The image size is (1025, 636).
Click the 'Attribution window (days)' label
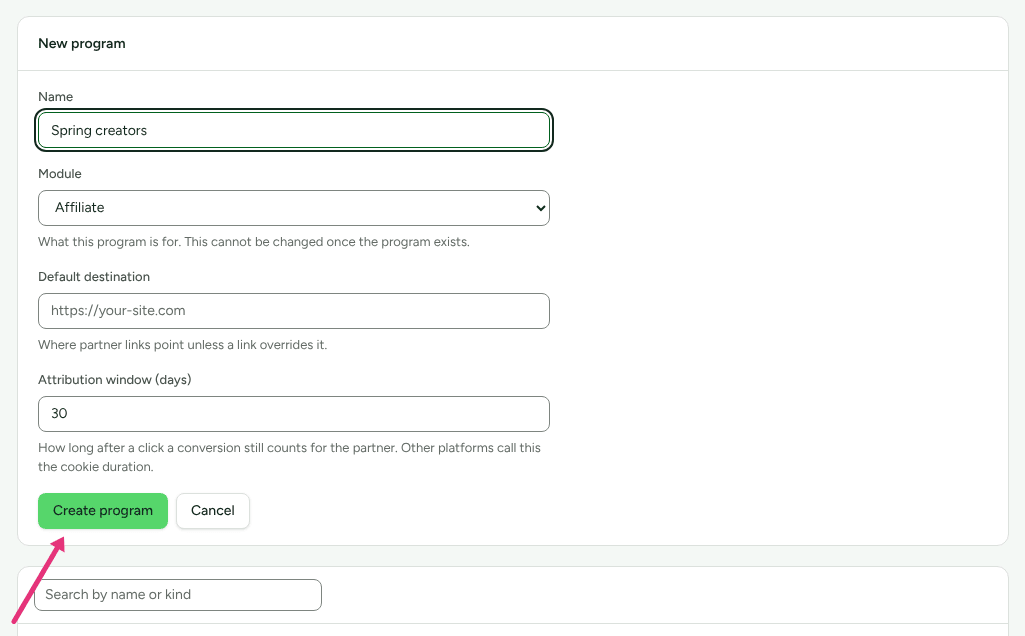(x=114, y=379)
